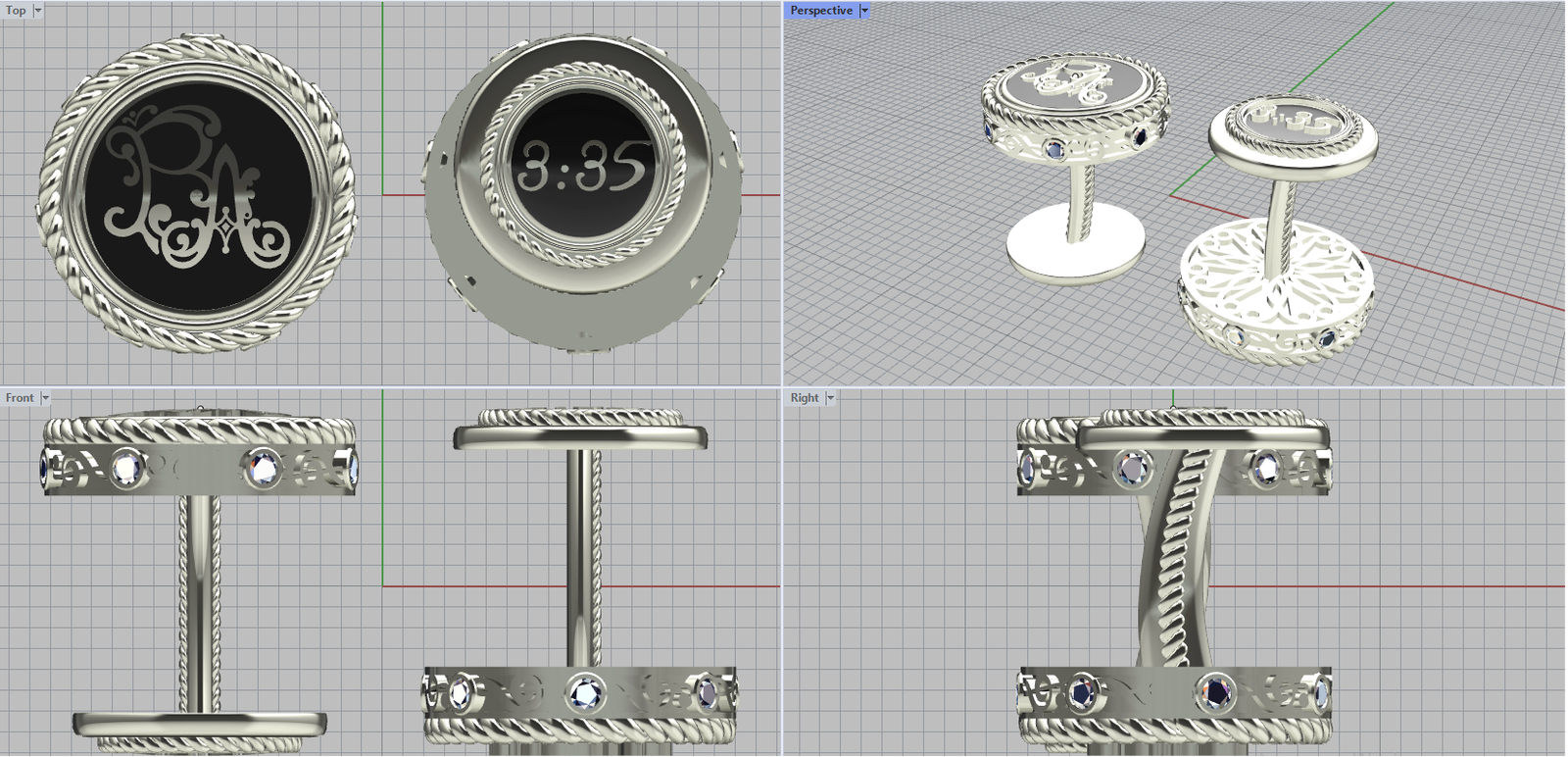1568x757 pixels.
Task: Select the Front viewport title label
Action: click(x=20, y=398)
